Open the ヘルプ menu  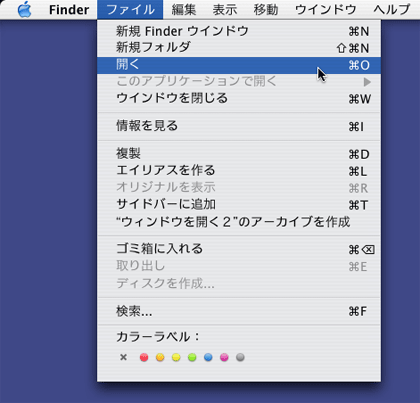(x=392, y=10)
